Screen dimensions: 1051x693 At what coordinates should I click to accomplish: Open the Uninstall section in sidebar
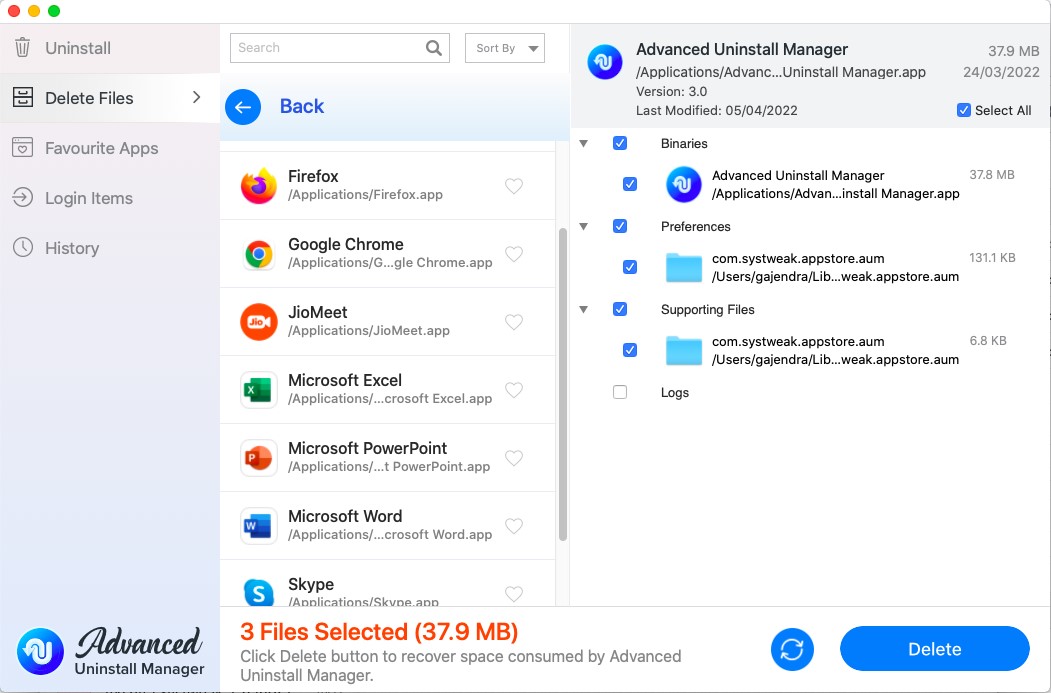pyautogui.click(x=78, y=48)
